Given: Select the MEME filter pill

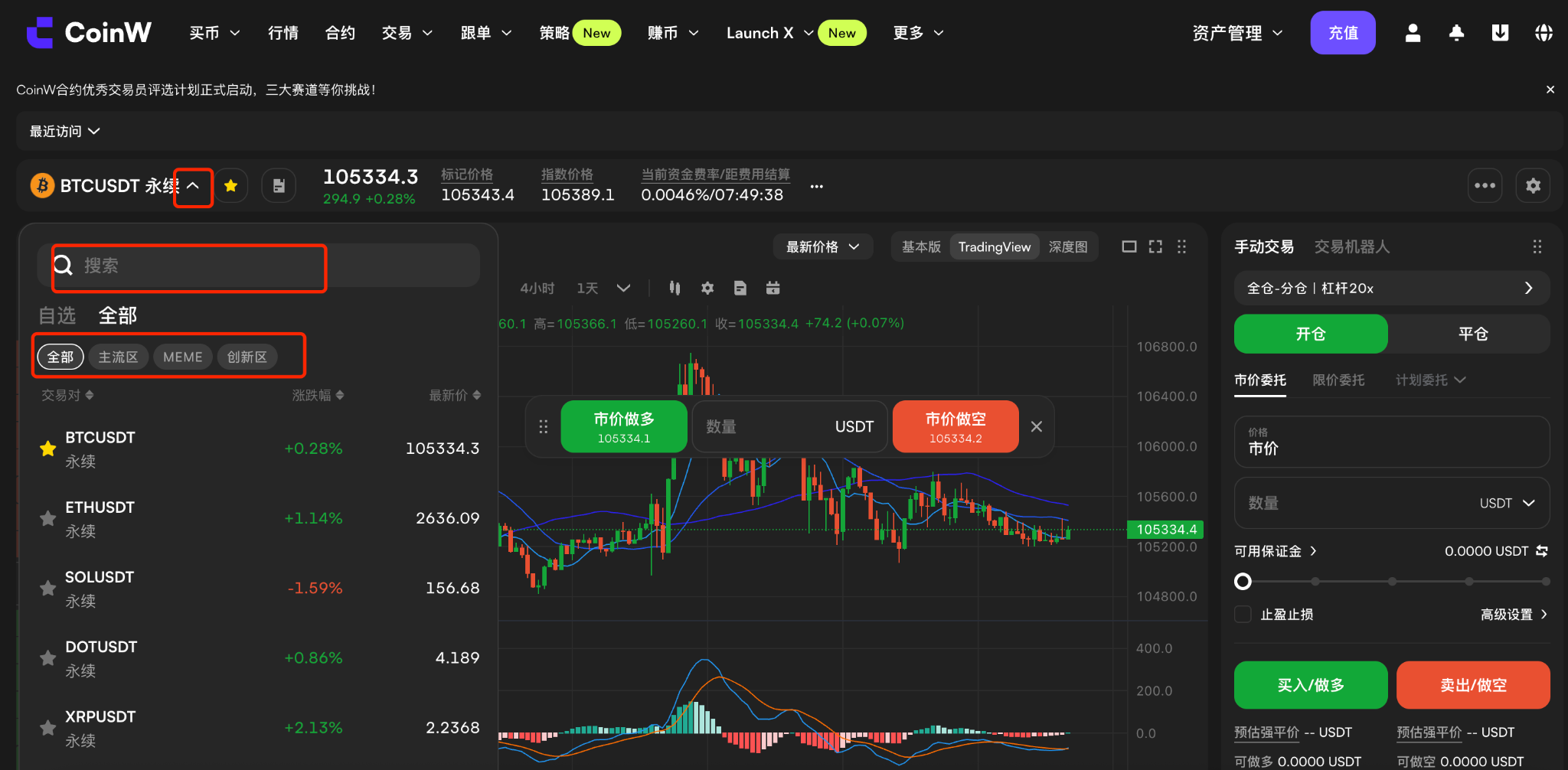Looking at the screenshot, I should tap(182, 357).
